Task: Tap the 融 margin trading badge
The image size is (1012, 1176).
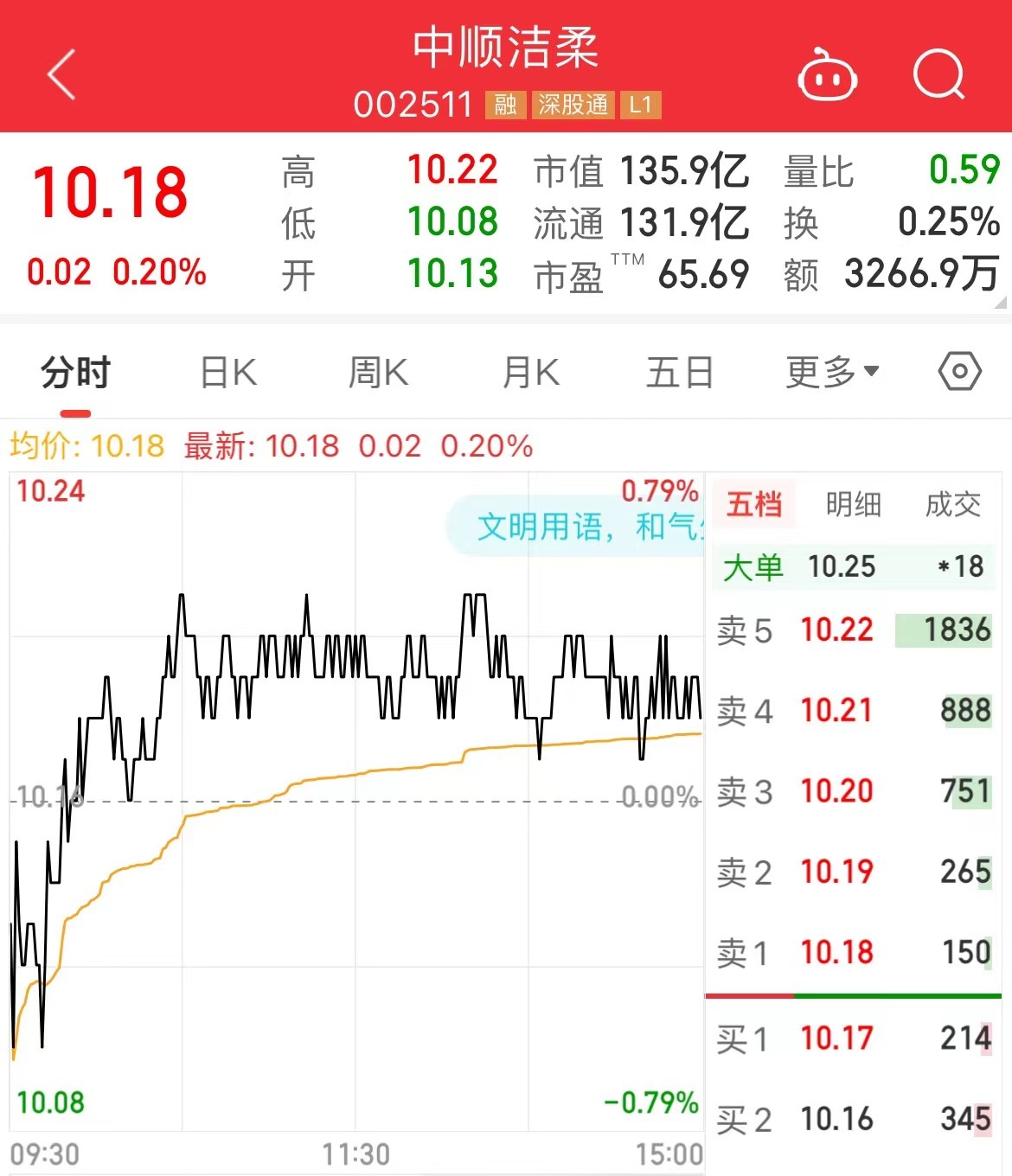Action: 505,105
